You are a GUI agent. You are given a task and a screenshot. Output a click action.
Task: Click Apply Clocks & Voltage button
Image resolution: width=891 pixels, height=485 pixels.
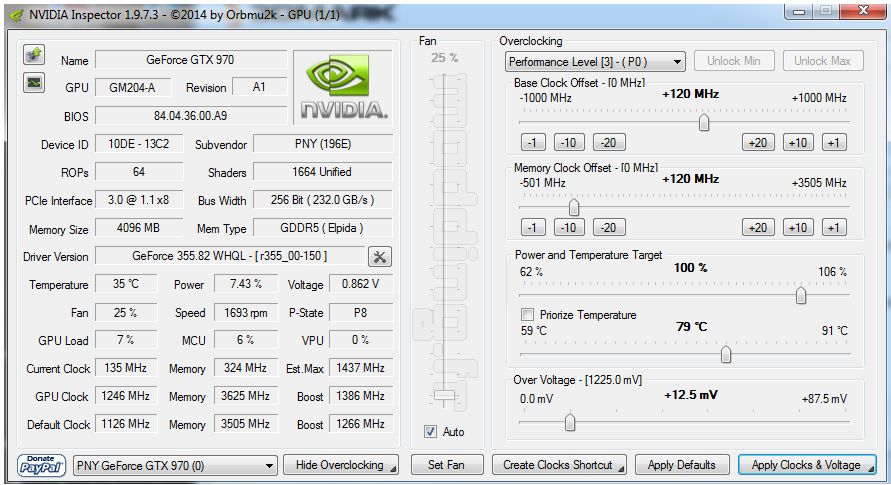tap(807, 465)
